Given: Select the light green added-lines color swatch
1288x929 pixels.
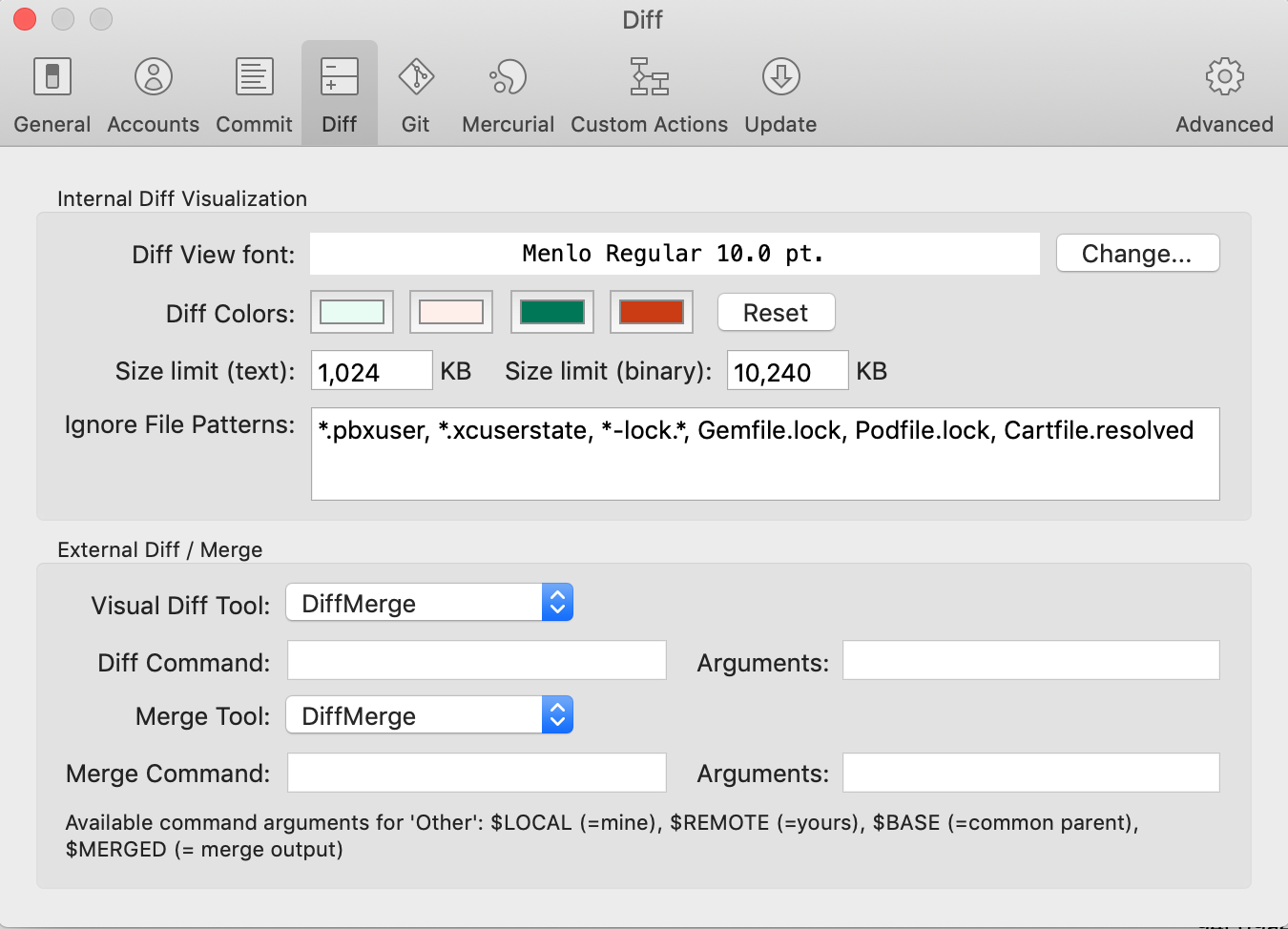Looking at the screenshot, I should pyautogui.click(x=351, y=312).
